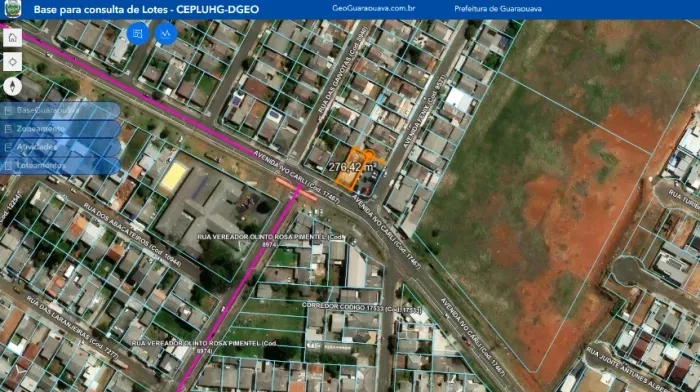Viewport: 700px width, 392px height.
Task: Click the municipal coat of arms logo
Action: point(12,9)
